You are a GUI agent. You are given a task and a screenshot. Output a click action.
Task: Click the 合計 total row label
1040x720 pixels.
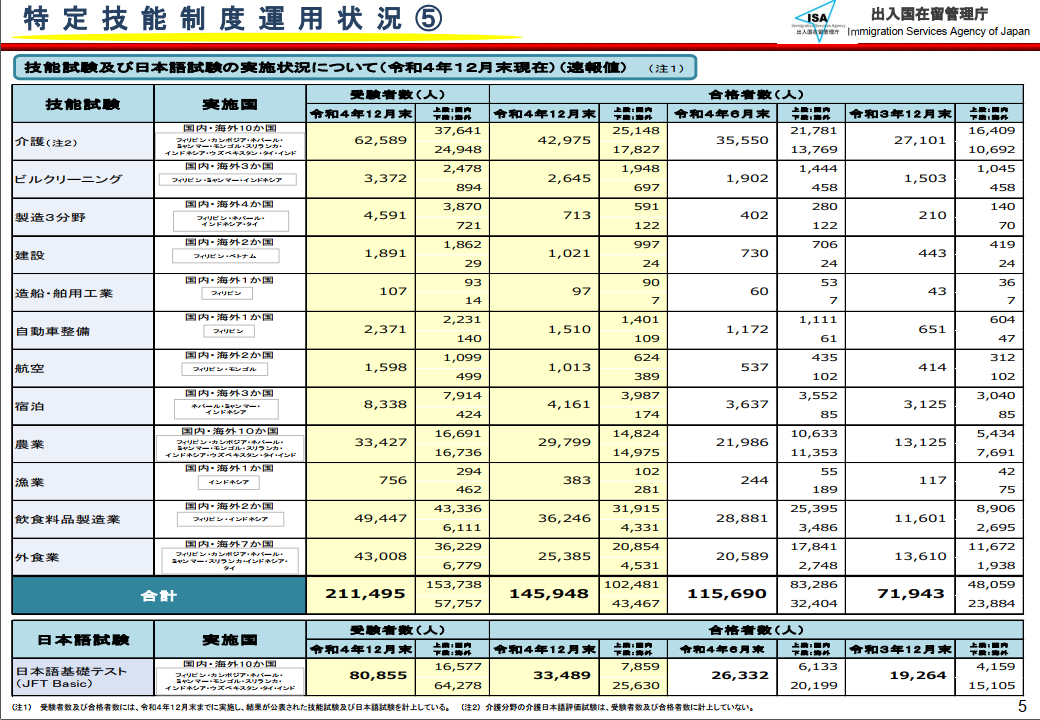pos(159,595)
